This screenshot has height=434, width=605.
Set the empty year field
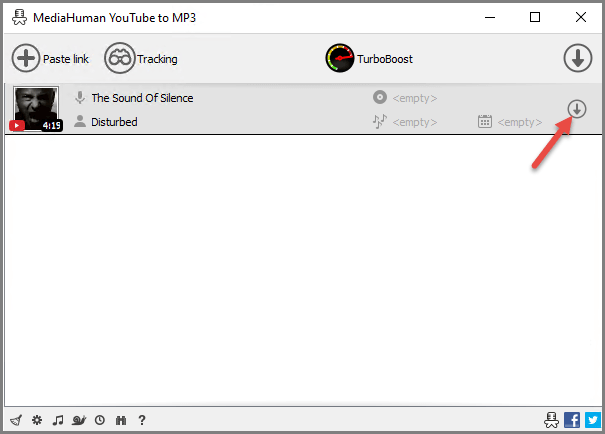pyautogui.click(x=520, y=122)
